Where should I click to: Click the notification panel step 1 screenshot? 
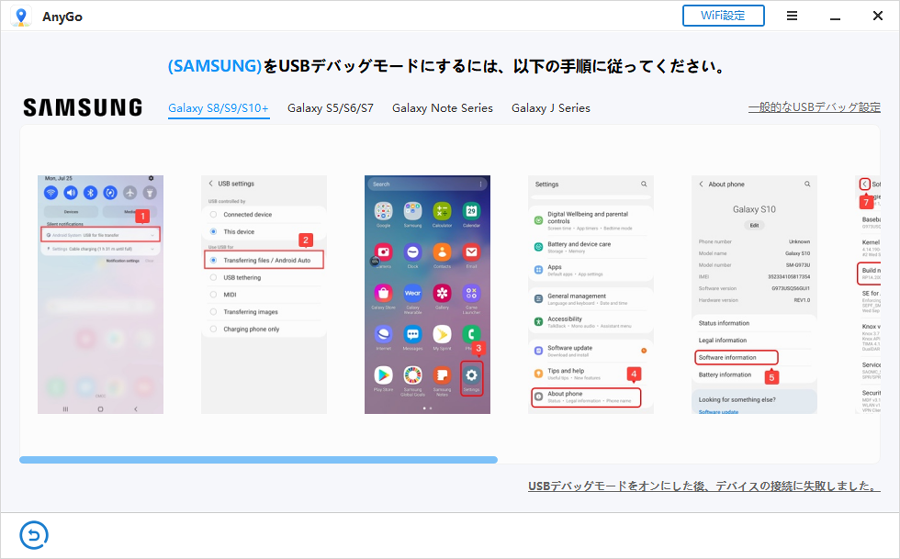[100, 294]
